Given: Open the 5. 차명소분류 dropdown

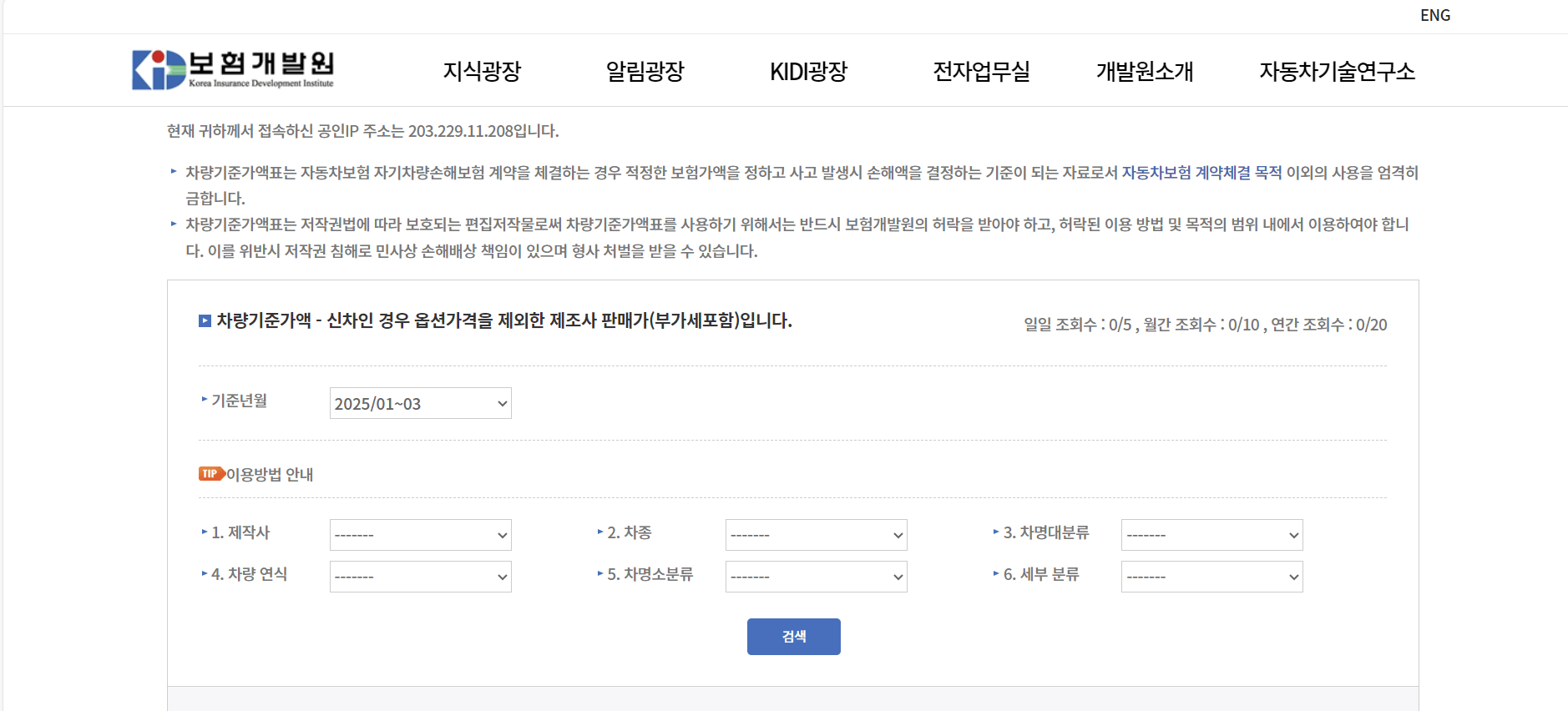Looking at the screenshot, I should tap(816, 576).
